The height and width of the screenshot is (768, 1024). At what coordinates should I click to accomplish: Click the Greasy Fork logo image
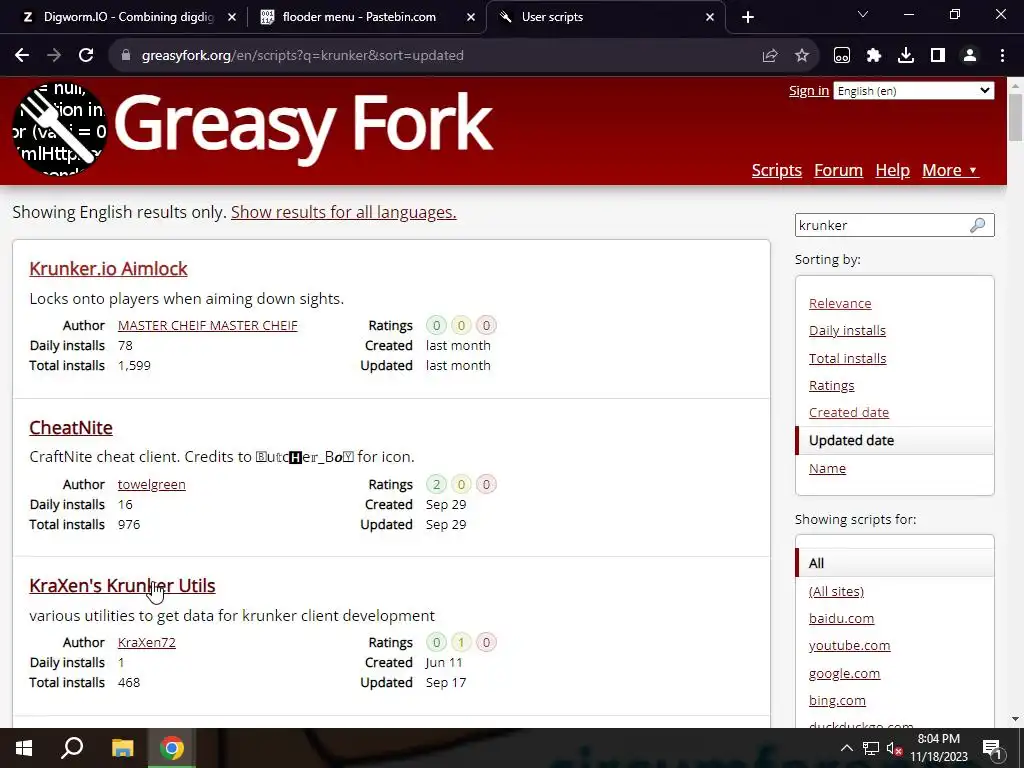(60, 129)
